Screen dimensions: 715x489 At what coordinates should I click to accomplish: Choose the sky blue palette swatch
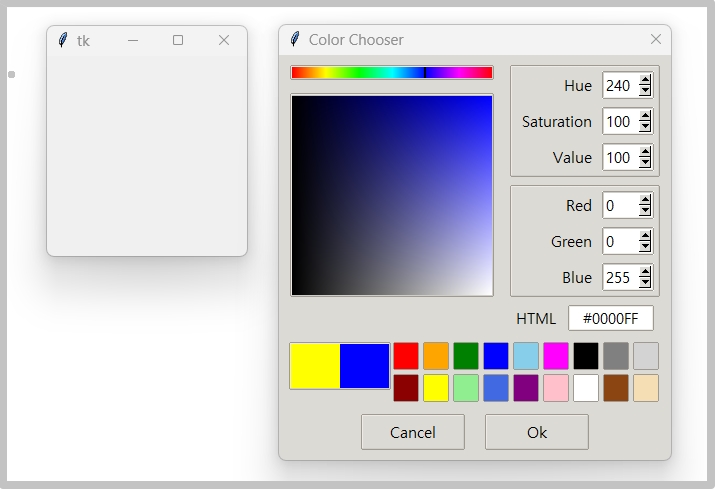[x=526, y=356]
